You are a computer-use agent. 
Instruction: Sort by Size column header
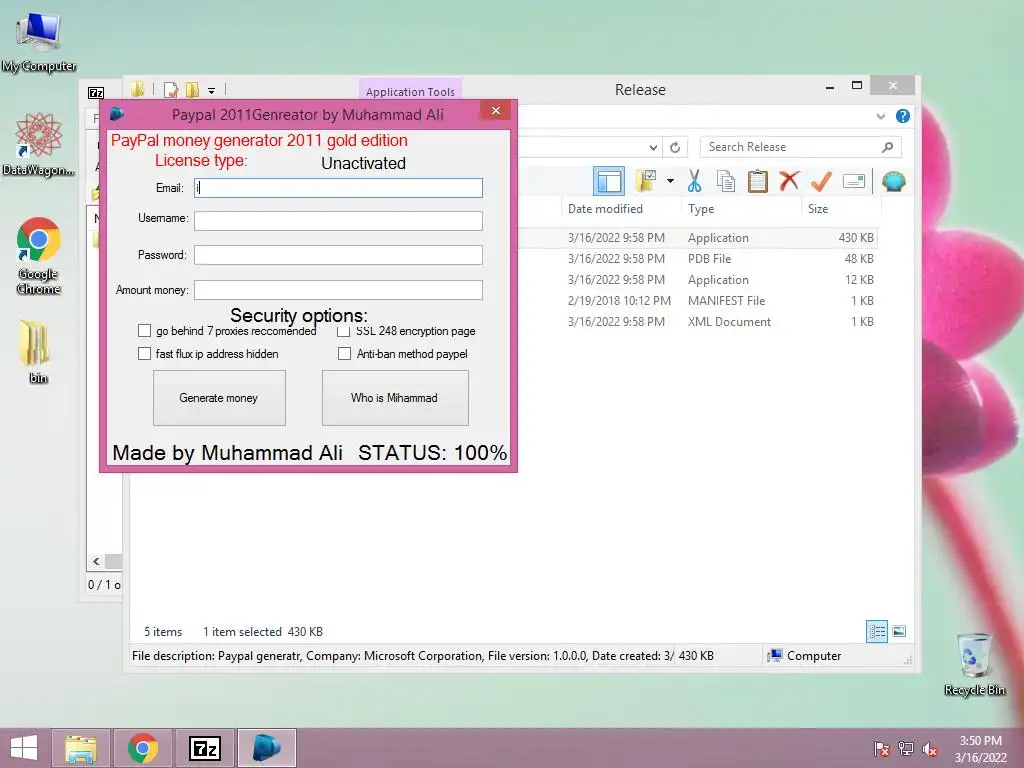click(x=818, y=209)
